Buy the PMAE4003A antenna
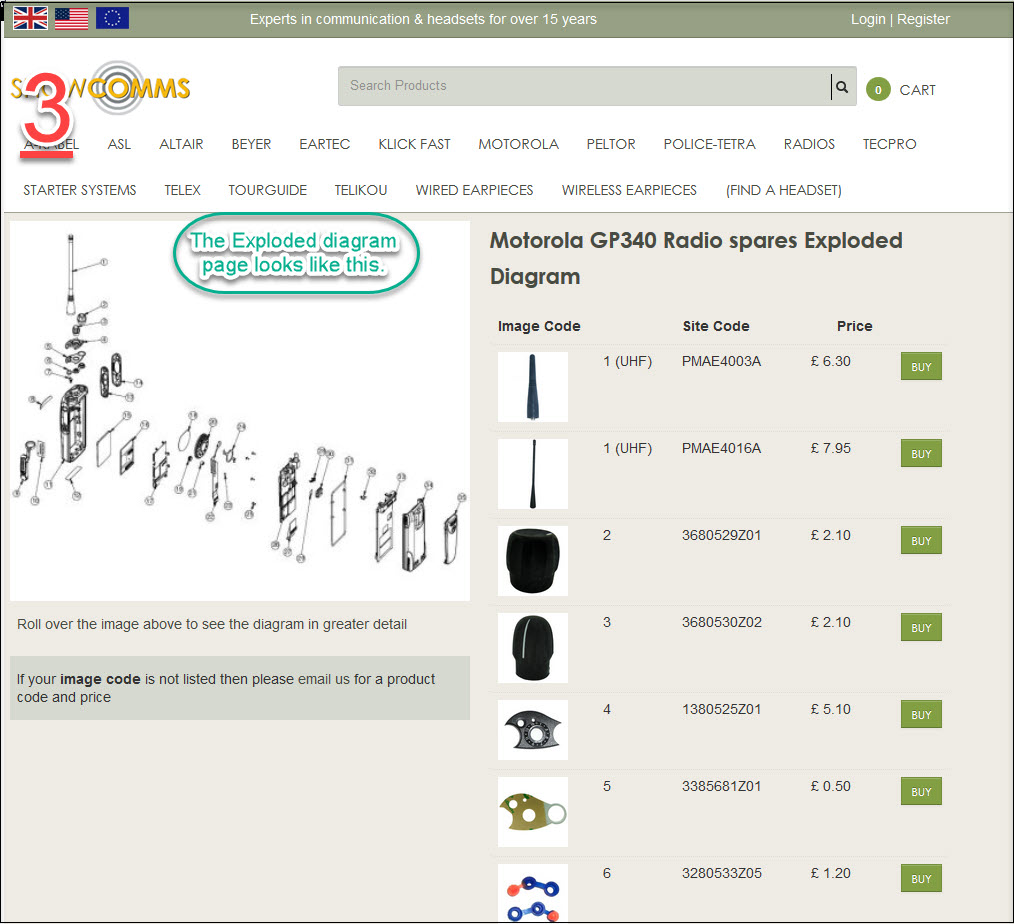The image size is (1014, 924). click(x=921, y=367)
